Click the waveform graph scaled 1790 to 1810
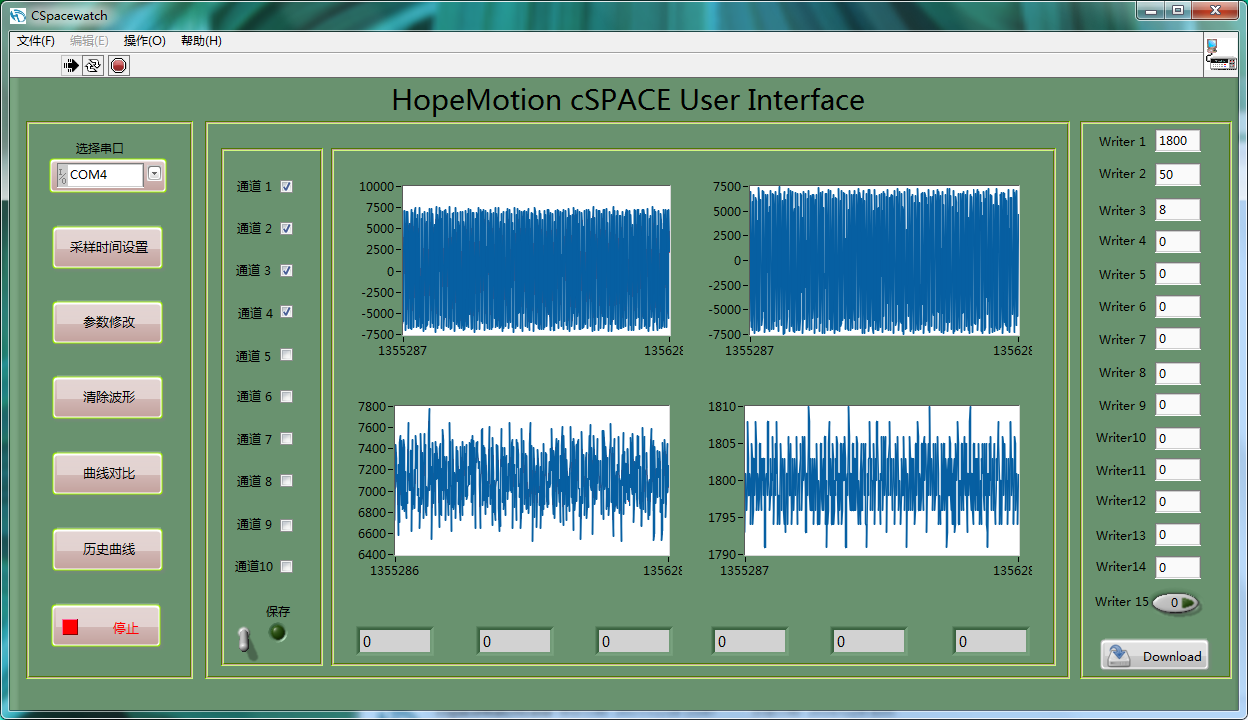The height and width of the screenshot is (720, 1248). (x=882, y=481)
